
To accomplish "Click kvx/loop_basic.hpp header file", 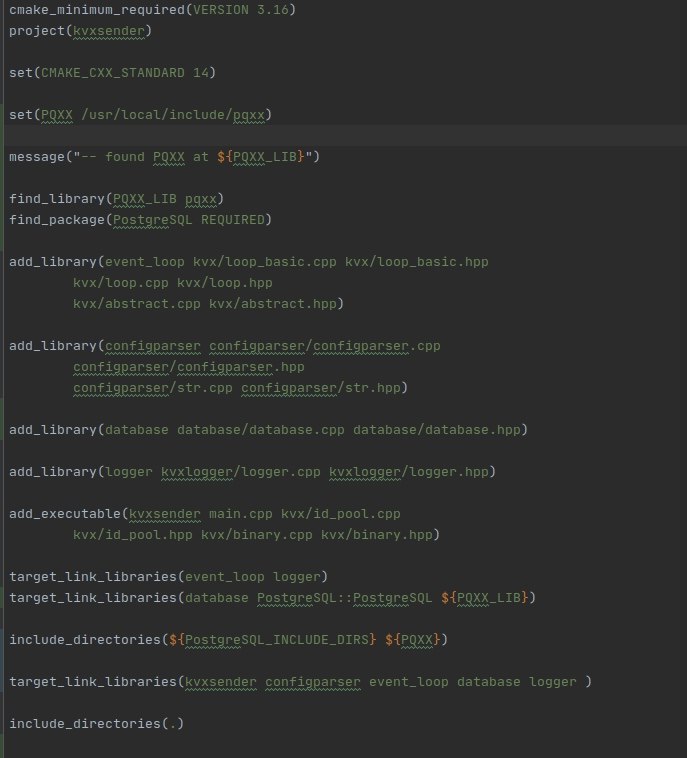I will (x=416, y=262).
